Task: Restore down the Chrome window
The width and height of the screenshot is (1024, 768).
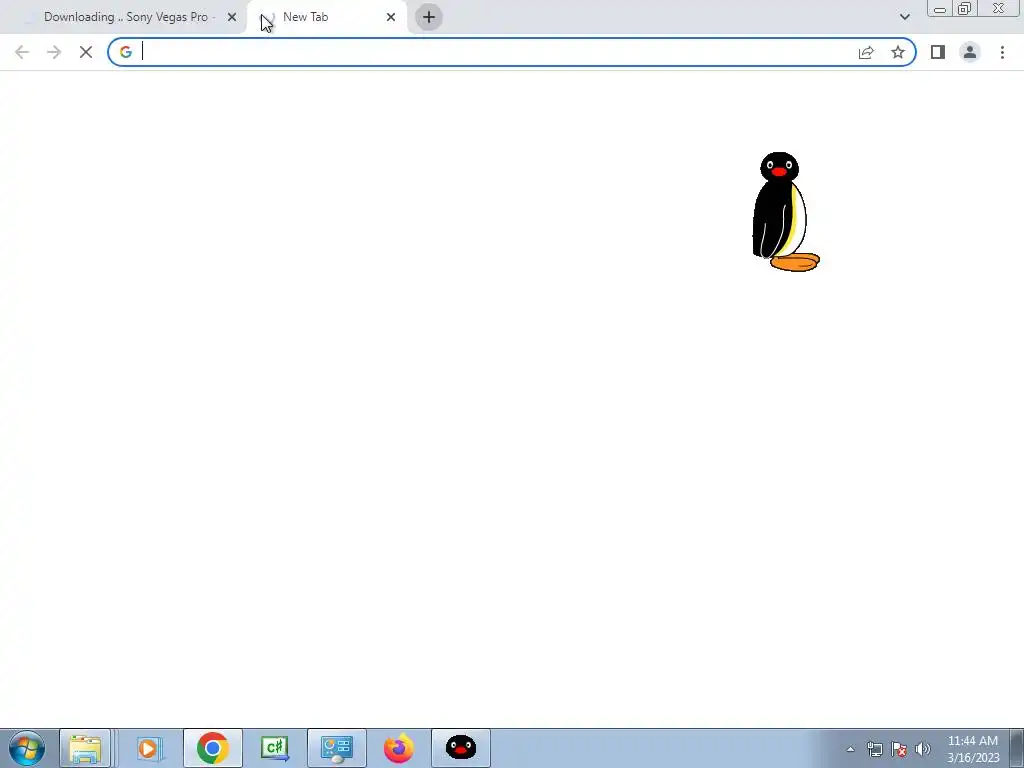Action: coord(964,8)
